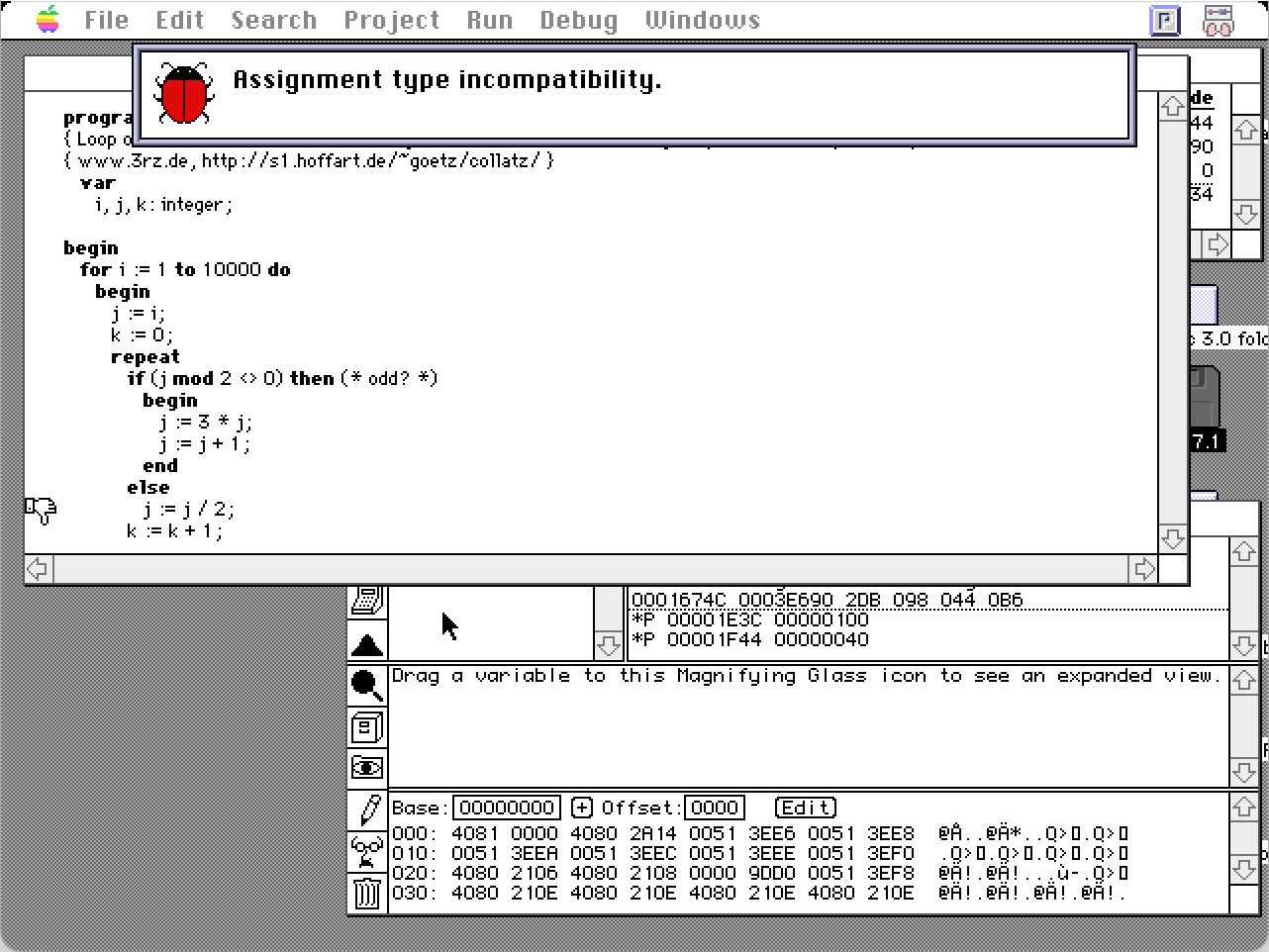Click the plus button next to Base field
Image resolution: width=1269 pixels, height=952 pixels.
click(x=582, y=808)
